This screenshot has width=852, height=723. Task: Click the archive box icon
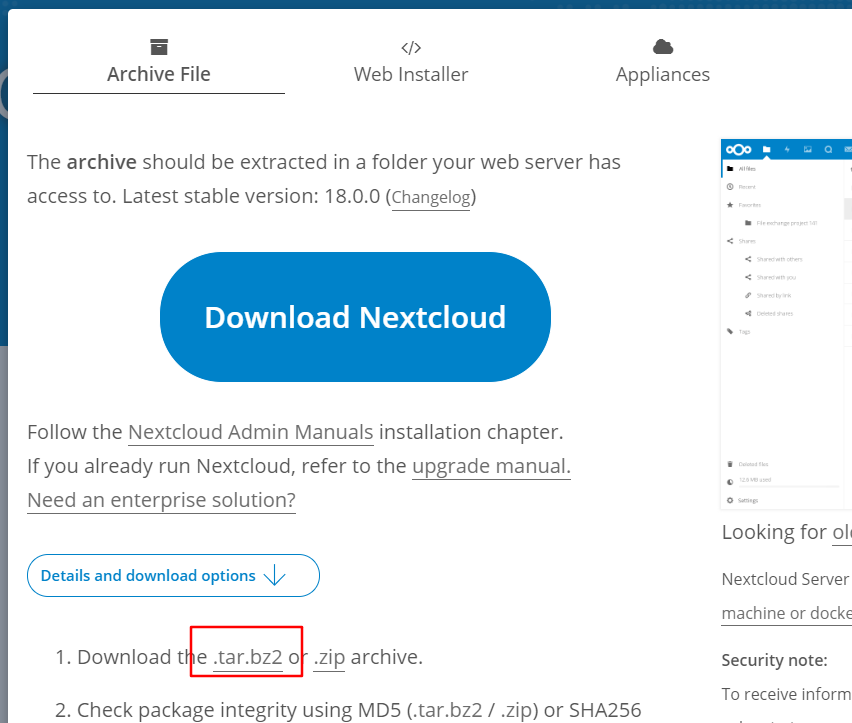(159, 47)
